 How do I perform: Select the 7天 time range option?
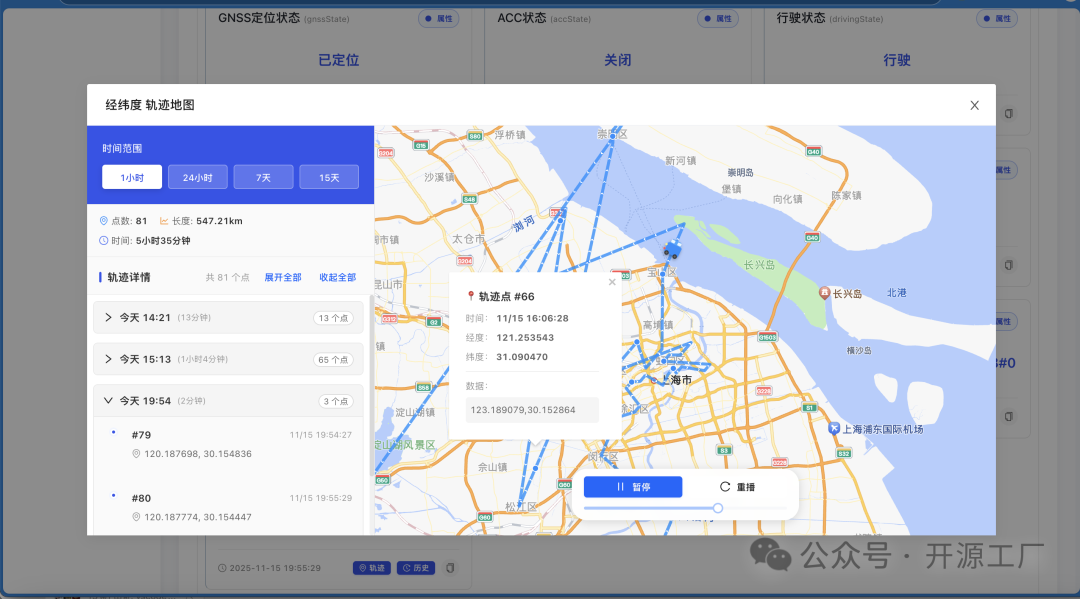tap(263, 177)
